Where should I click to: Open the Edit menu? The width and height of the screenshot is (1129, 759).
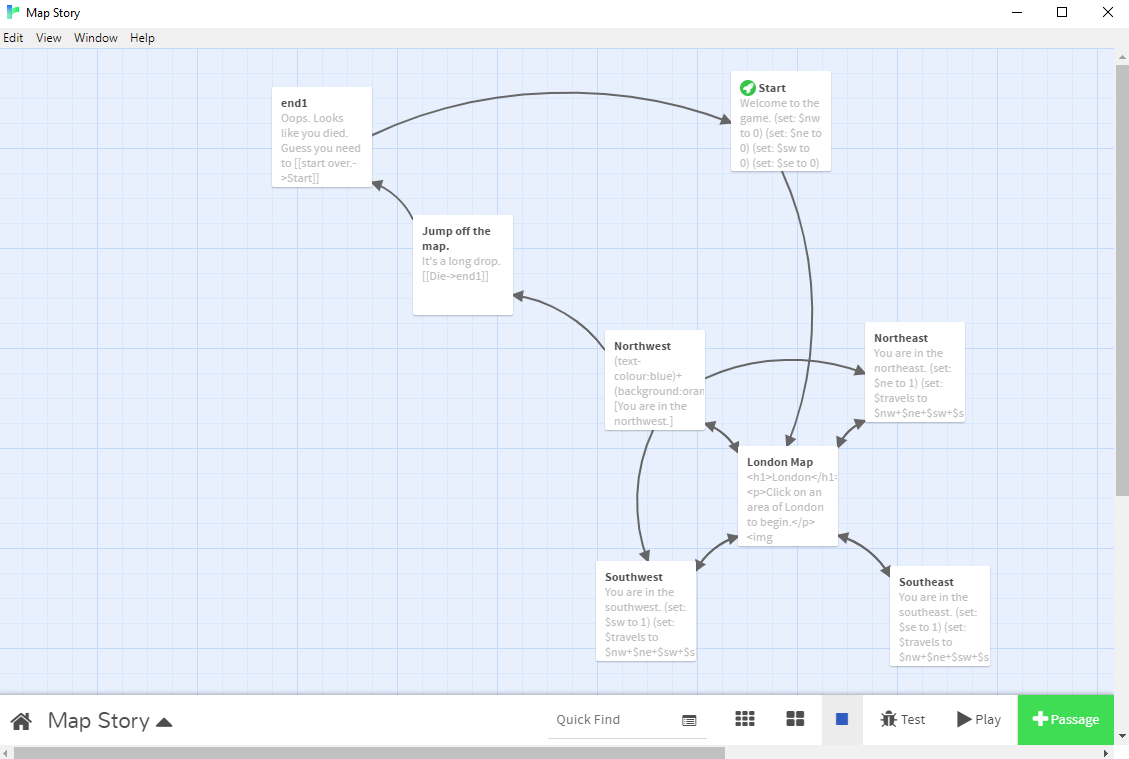pyautogui.click(x=13, y=38)
